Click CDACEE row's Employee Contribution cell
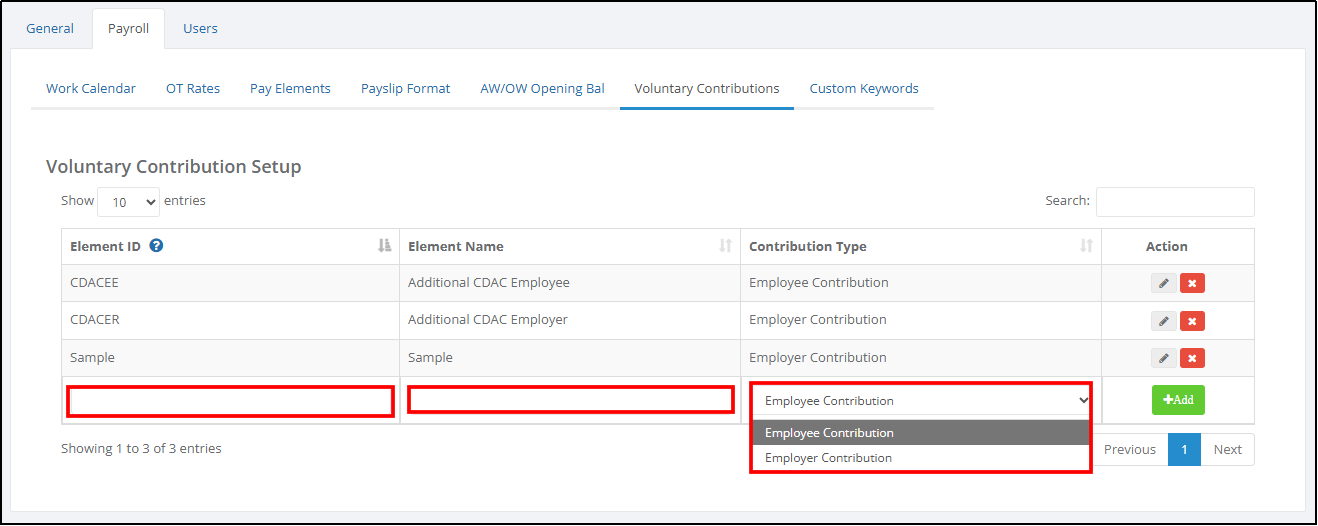Screen dimensions: 1318x526 921,283
